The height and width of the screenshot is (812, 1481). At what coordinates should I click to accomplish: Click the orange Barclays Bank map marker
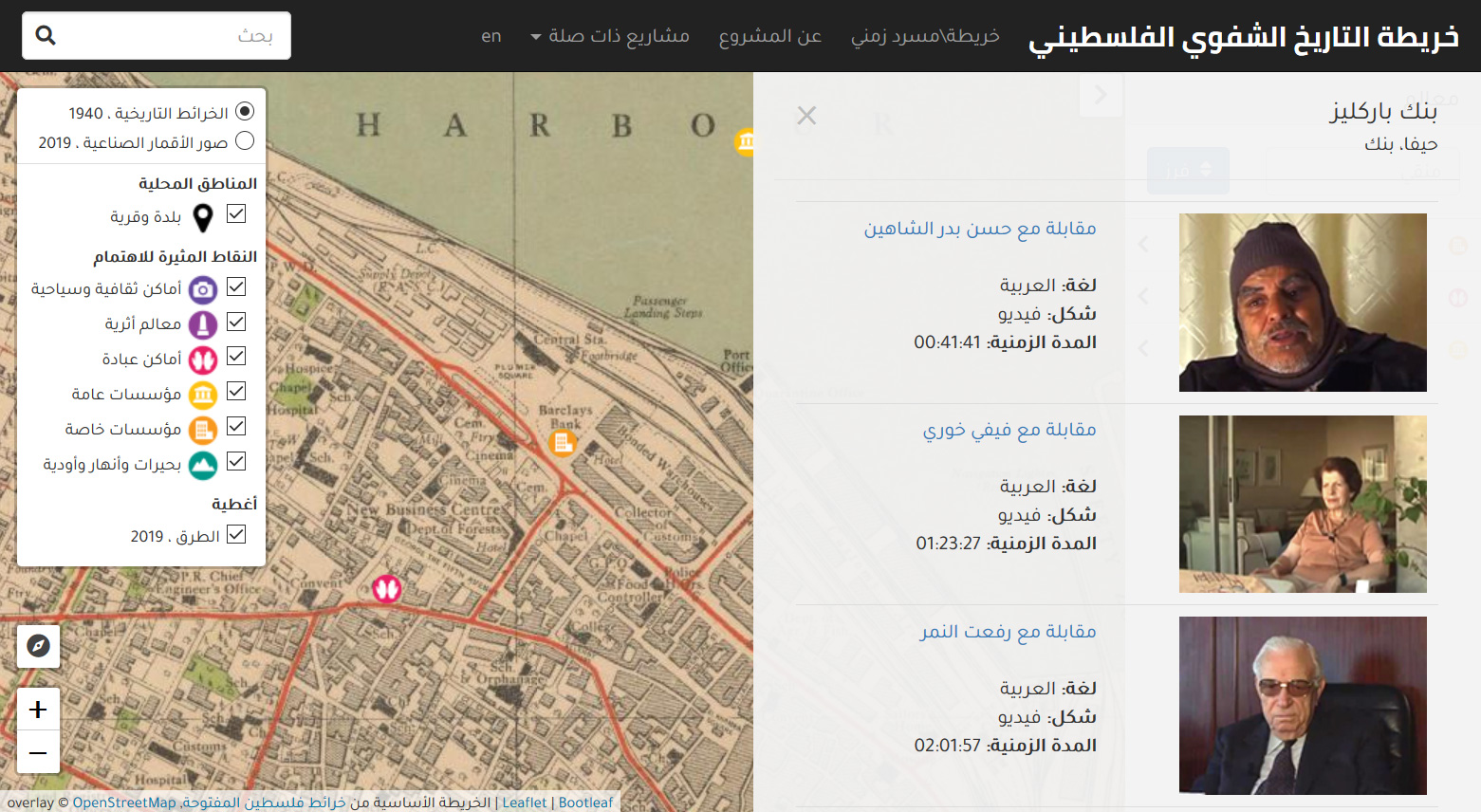pos(563,443)
